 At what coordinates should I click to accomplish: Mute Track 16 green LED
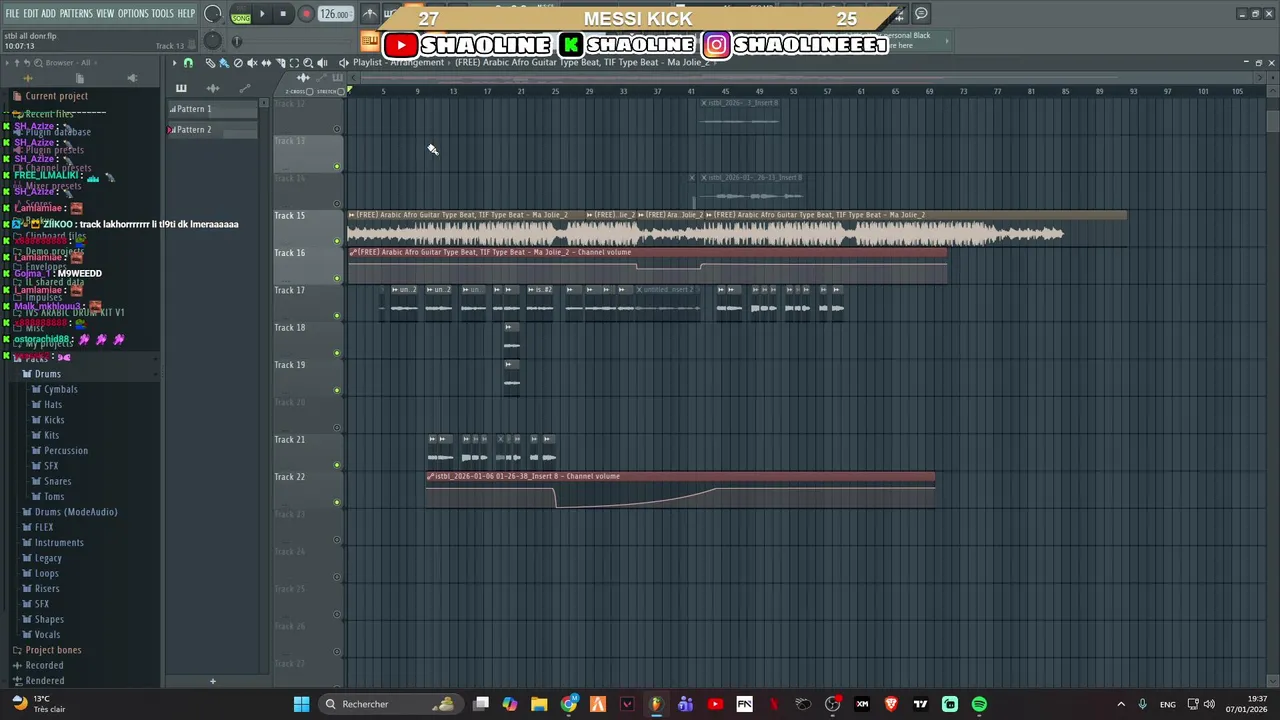pyautogui.click(x=337, y=278)
